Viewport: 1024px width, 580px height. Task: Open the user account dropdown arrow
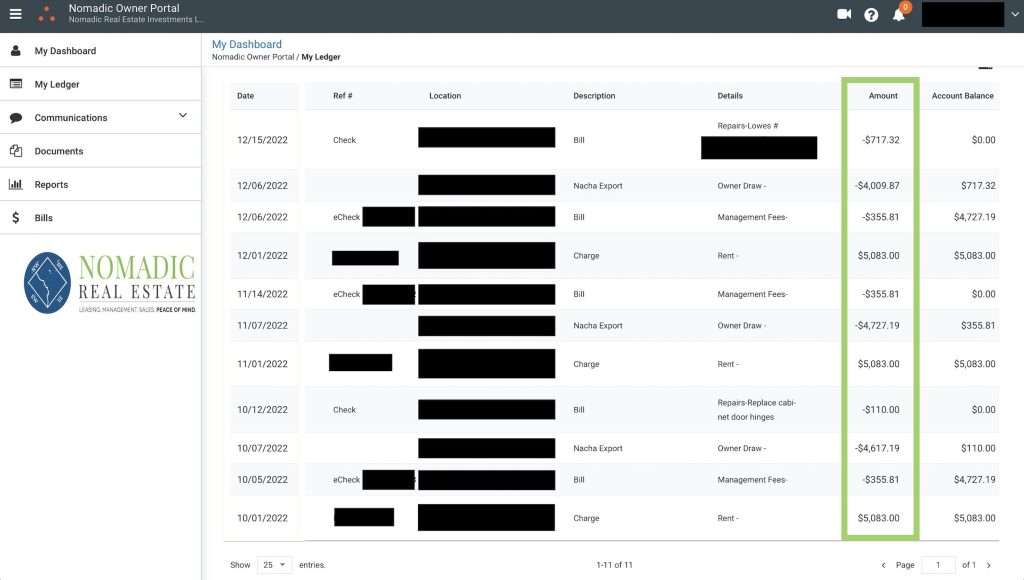coord(1015,15)
